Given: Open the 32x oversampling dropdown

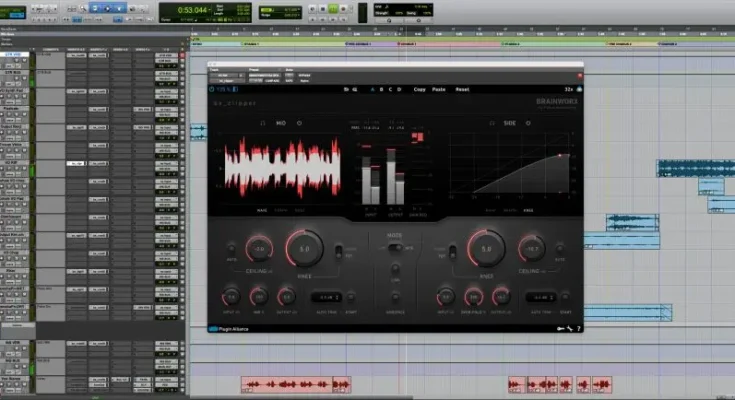Looking at the screenshot, I should (568, 89).
